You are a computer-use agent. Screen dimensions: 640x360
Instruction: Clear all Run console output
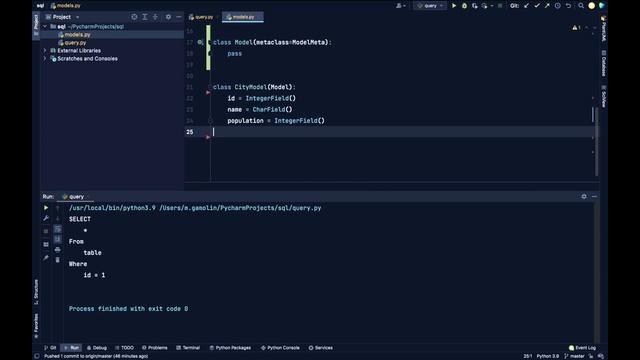pyautogui.click(x=58, y=260)
